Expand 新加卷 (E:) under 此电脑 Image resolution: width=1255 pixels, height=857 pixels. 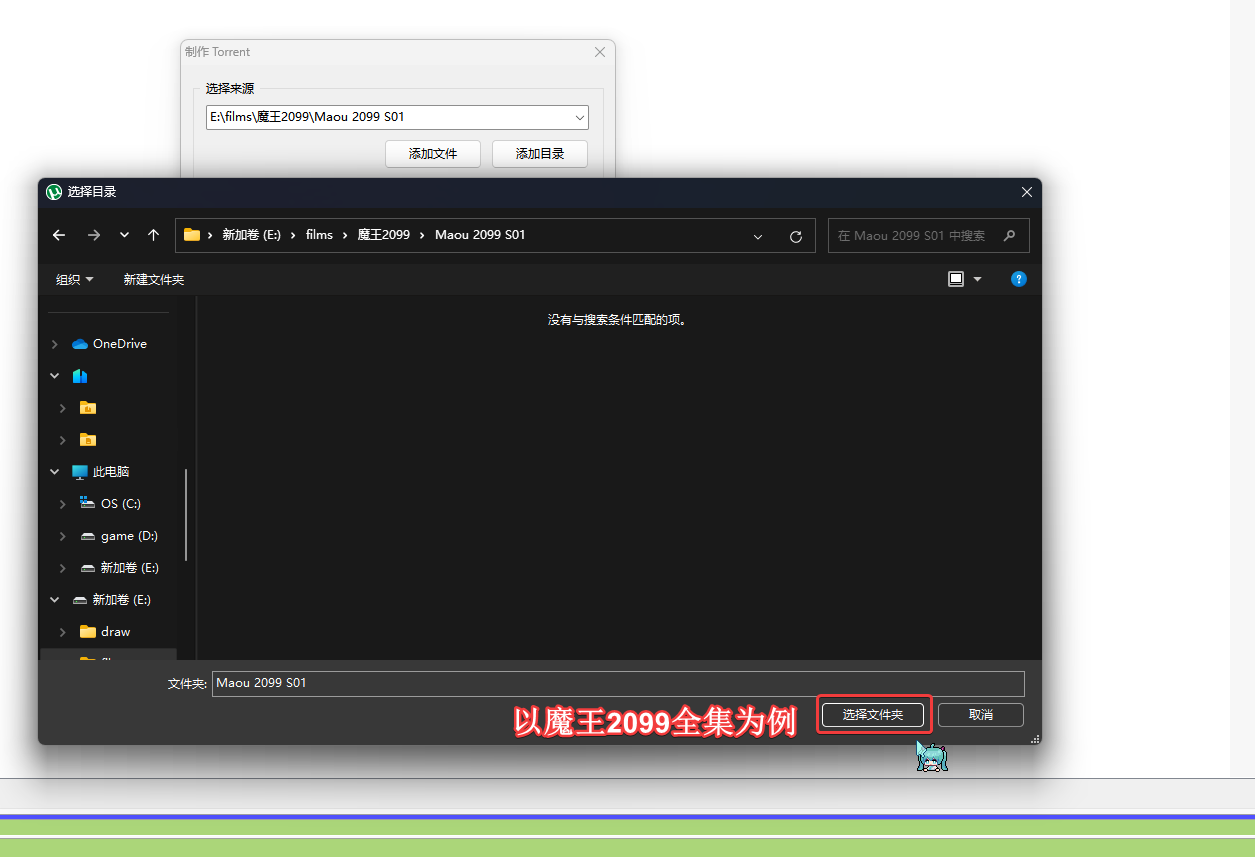pos(63,568)
